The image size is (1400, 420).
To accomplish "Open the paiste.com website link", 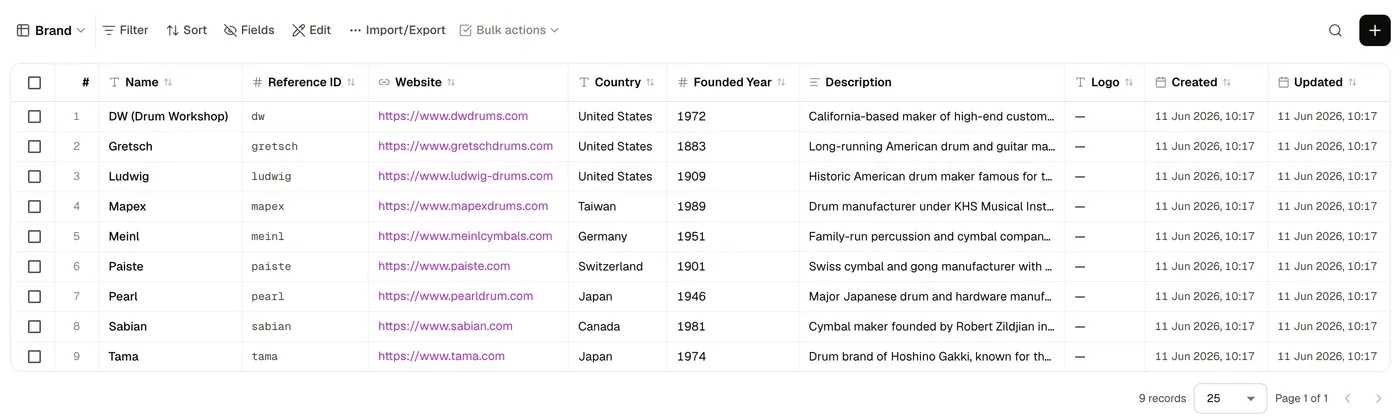I will [444, 266].
